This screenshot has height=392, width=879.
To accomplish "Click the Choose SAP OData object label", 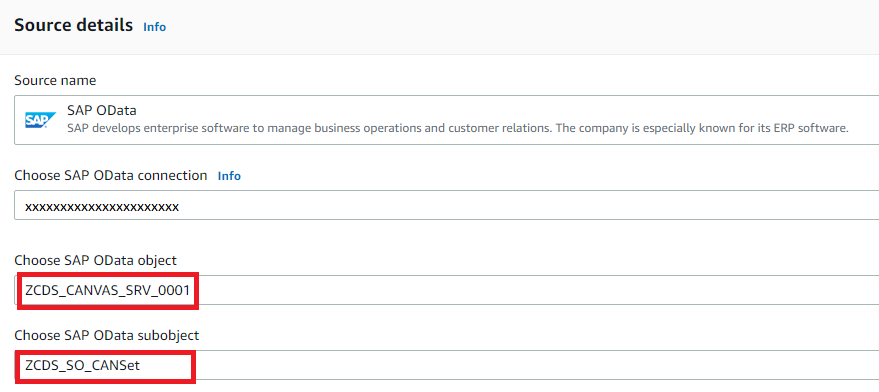I will pyautogui.click(x=95, y=261).
